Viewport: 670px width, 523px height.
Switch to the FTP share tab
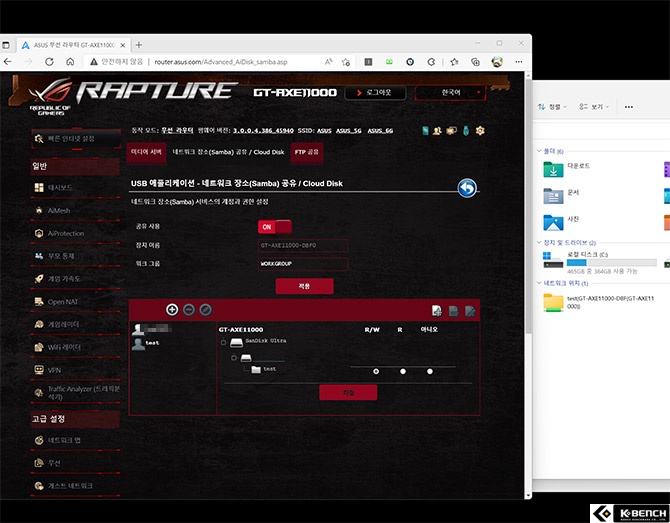(x=306, y=153)
